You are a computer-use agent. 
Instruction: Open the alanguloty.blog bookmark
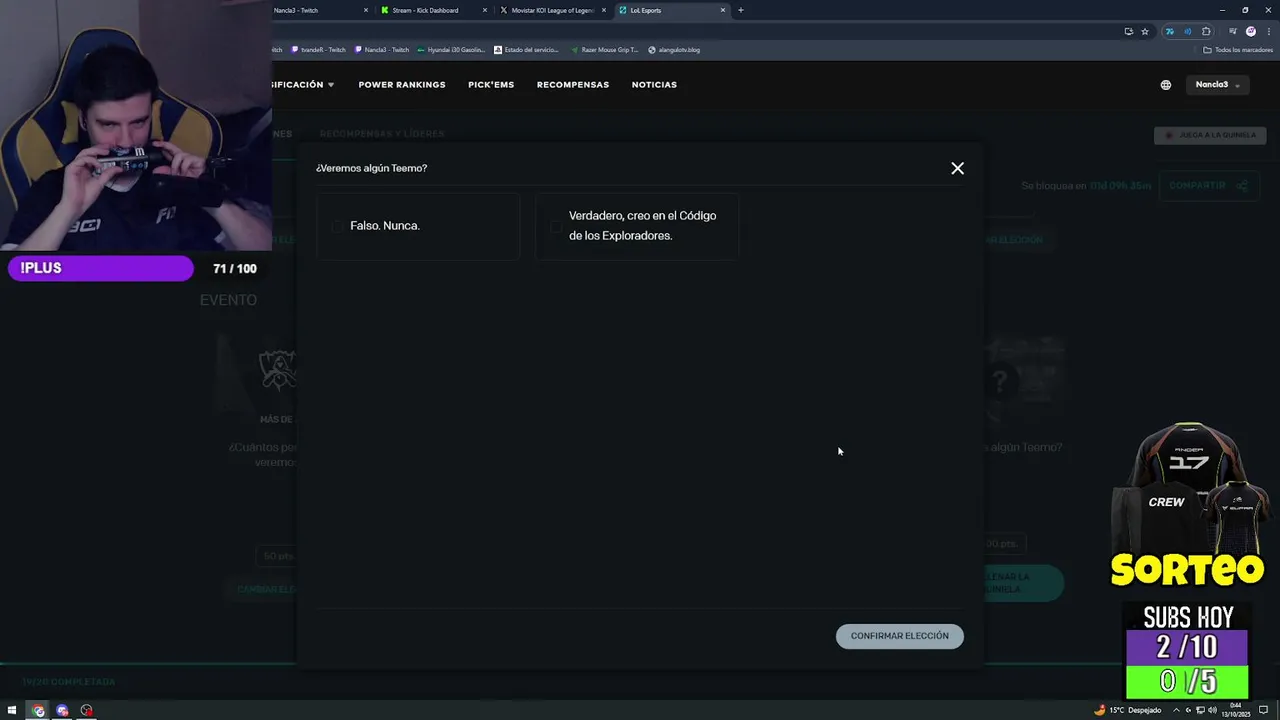674,50
